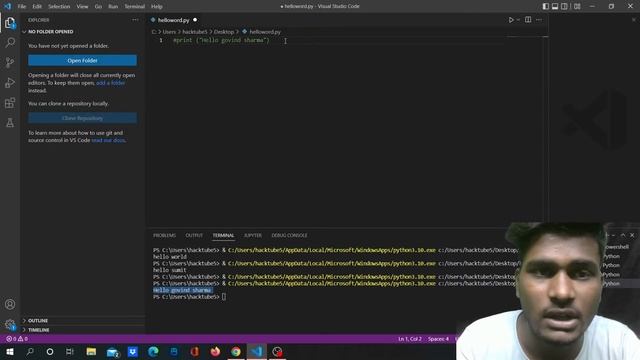Viewport: 640px width, 360px height.
Task: Click the Open Folder button
Action: tap(82, 60)
